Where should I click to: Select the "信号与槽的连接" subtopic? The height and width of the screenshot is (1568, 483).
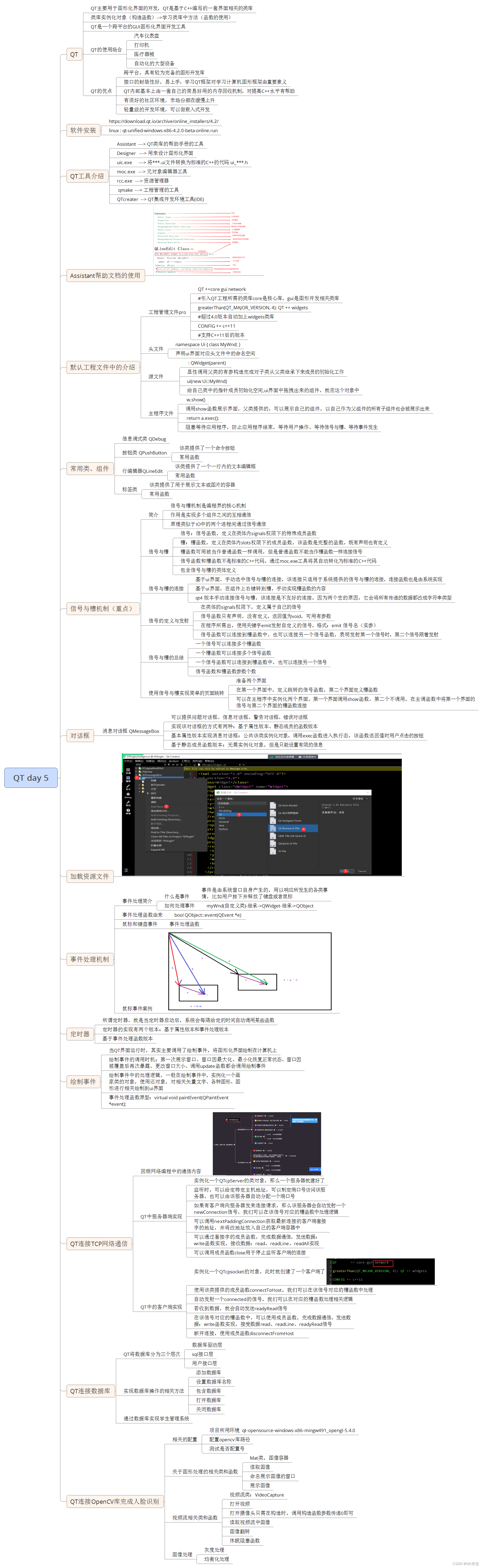click(166, 588)
